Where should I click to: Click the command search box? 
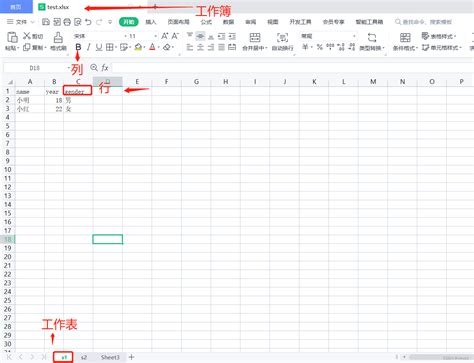[x=424, y=22]
